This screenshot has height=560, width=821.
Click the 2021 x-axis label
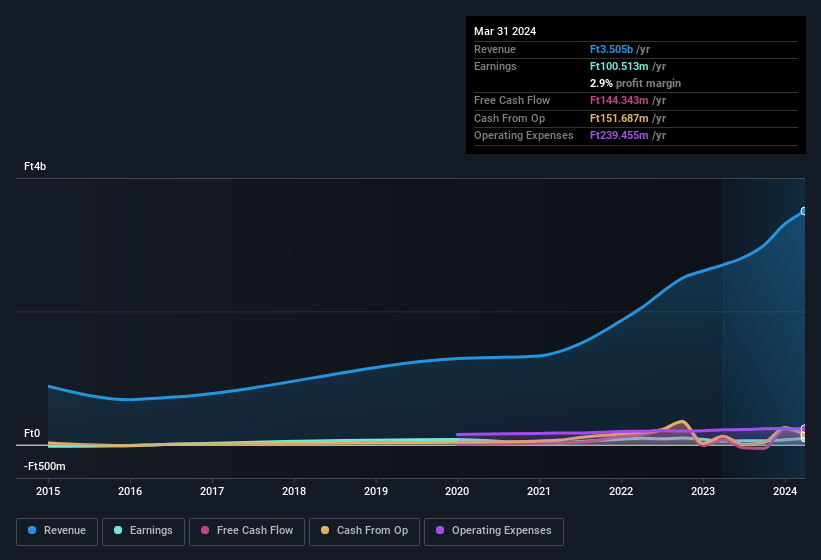539,491
